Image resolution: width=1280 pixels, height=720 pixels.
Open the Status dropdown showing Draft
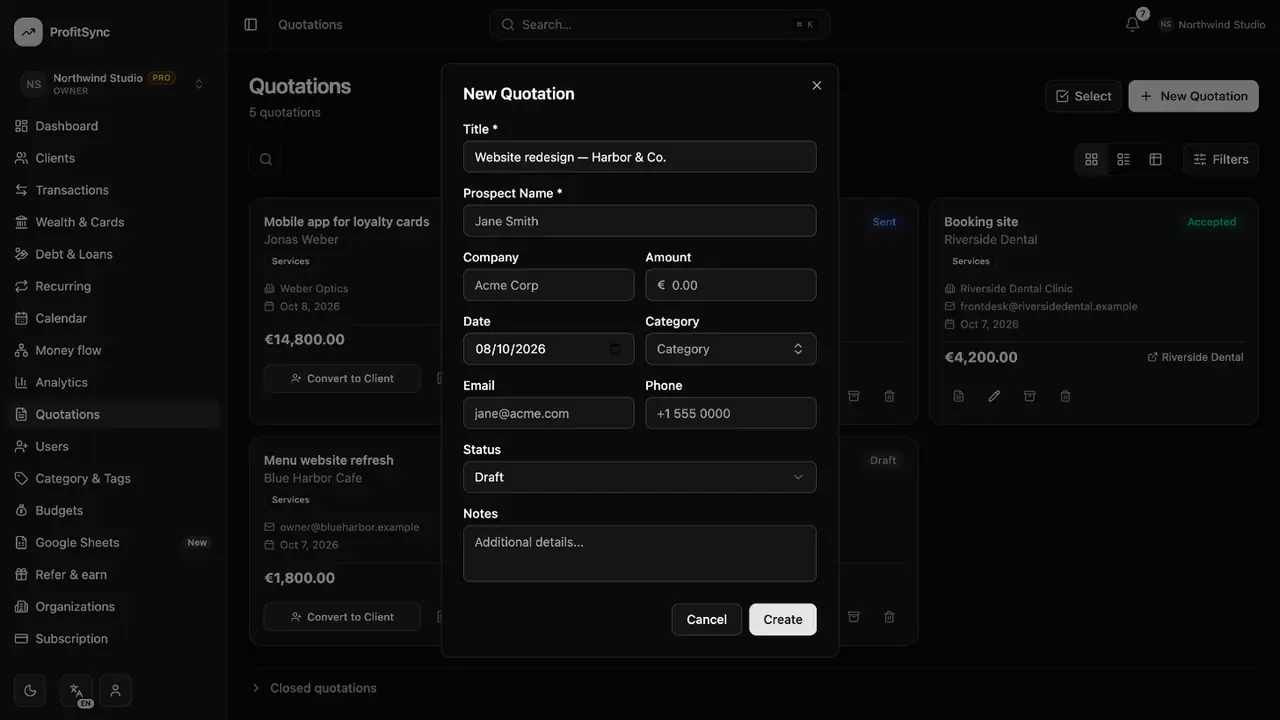tap(640, 477)
